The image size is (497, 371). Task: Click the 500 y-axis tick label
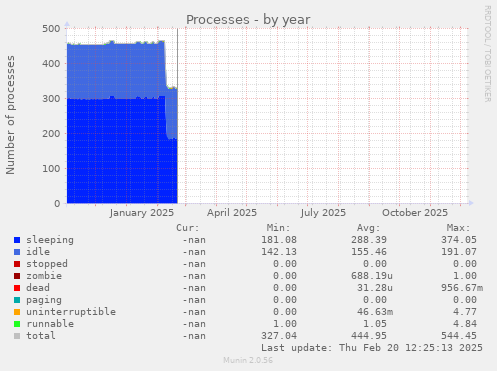[x=51, y=29]
